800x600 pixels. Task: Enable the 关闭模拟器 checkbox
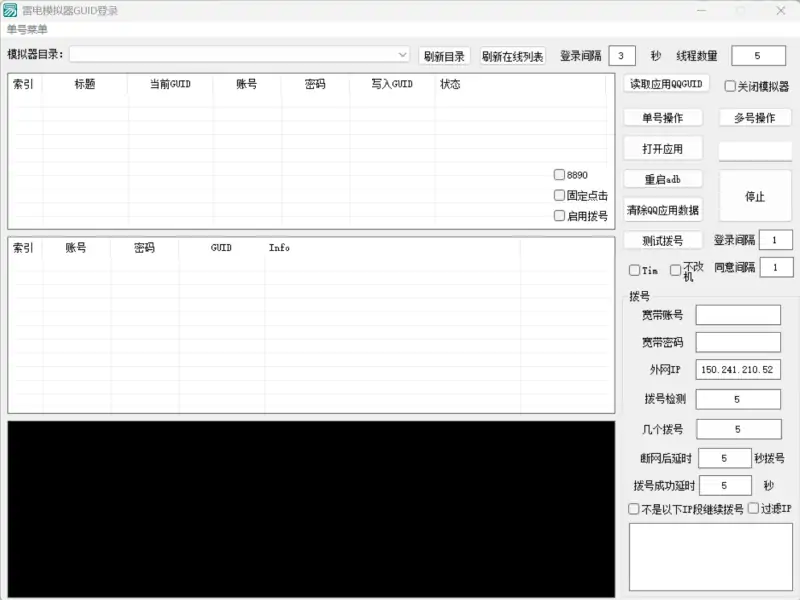coord(730,84)
